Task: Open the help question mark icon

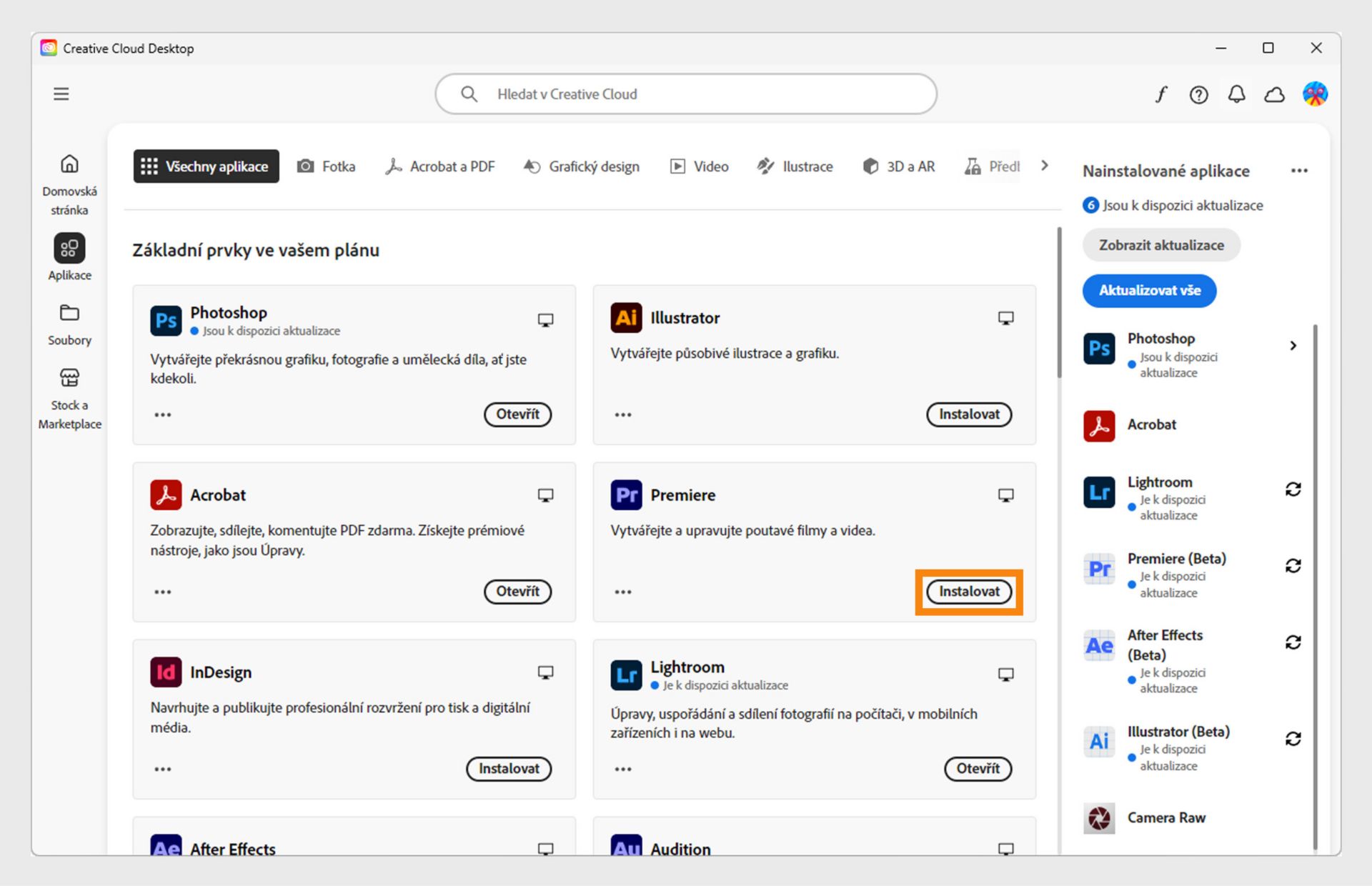Action: pyautogui.click(x=1198, y=94)
